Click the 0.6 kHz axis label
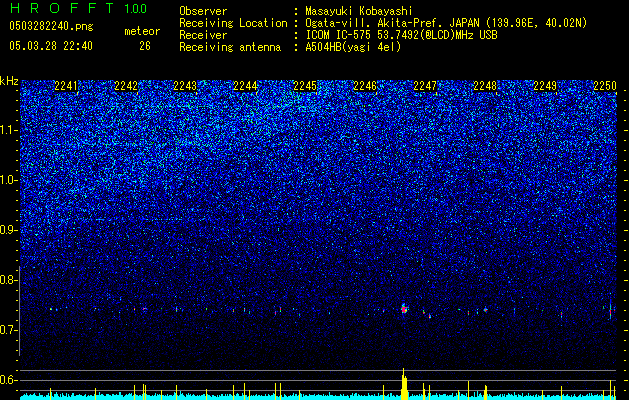629x400 pixels. coord(9,380)
